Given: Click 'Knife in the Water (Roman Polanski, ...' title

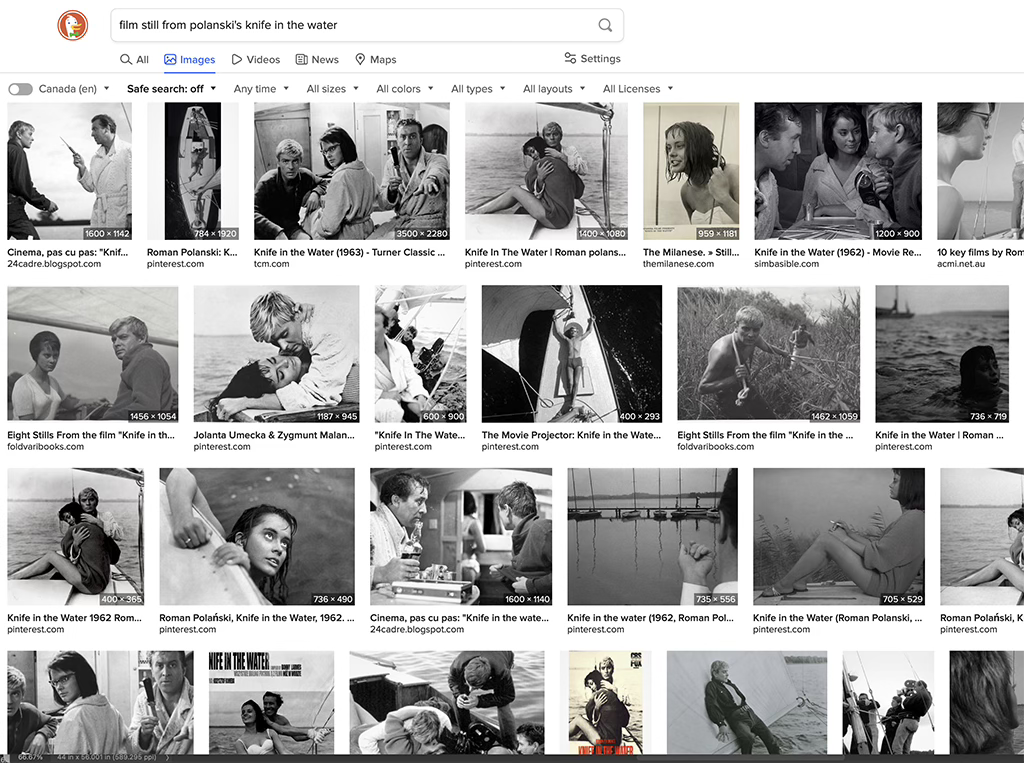Looking at the screenshot, I should [838, 618].
